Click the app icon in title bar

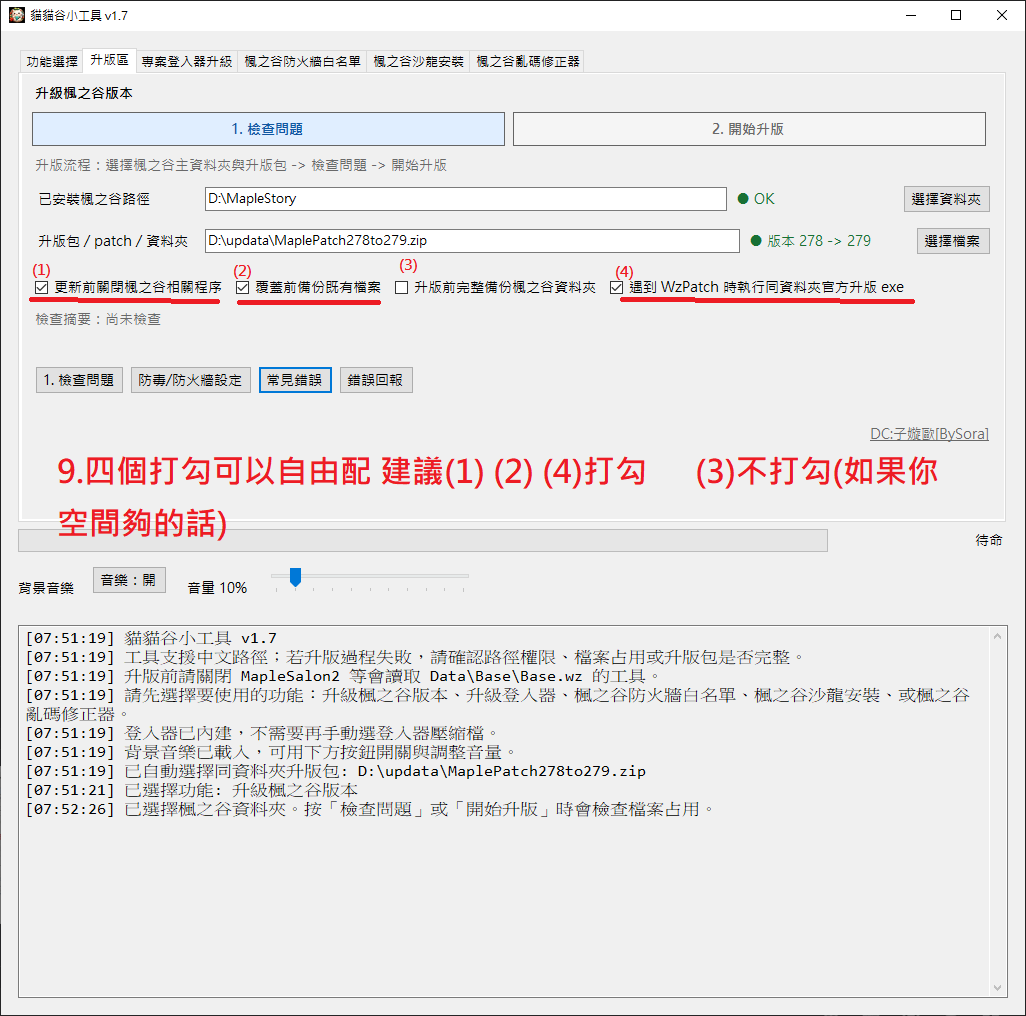[x=16, y=15]
